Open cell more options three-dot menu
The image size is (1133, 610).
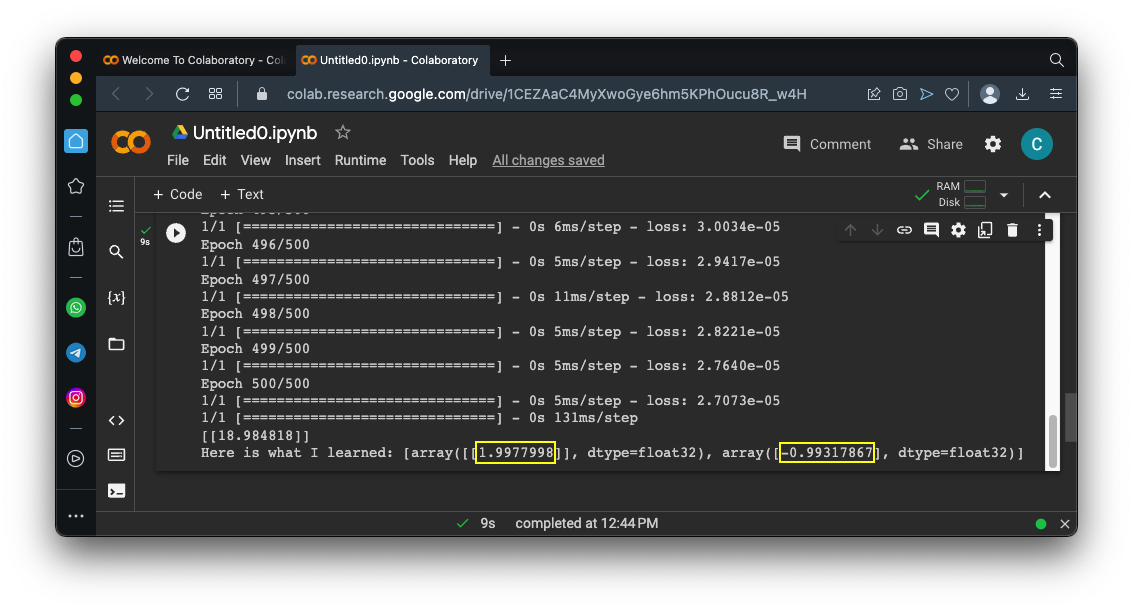click(x=1039, y=230)
